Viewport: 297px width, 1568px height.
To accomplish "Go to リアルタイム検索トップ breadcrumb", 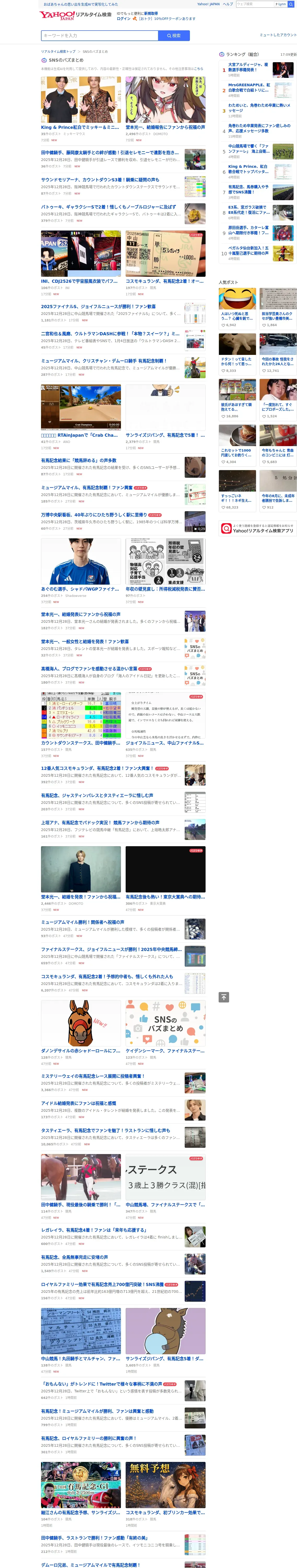I will [x=59, y=52].
